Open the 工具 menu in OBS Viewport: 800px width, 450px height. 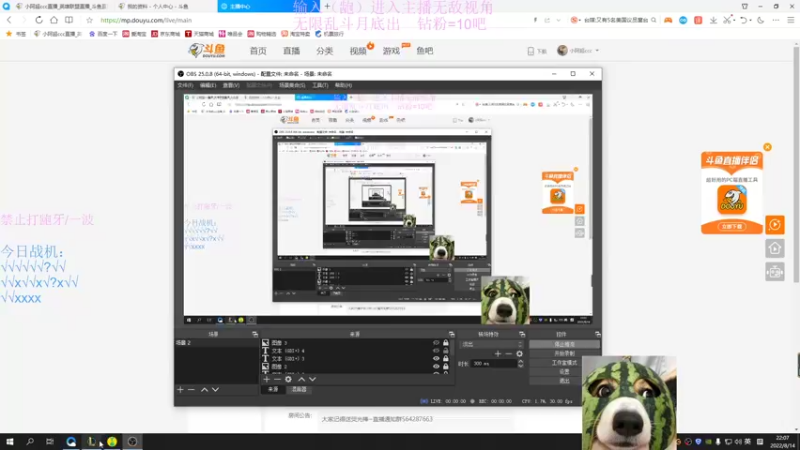(x=320, y=85)
